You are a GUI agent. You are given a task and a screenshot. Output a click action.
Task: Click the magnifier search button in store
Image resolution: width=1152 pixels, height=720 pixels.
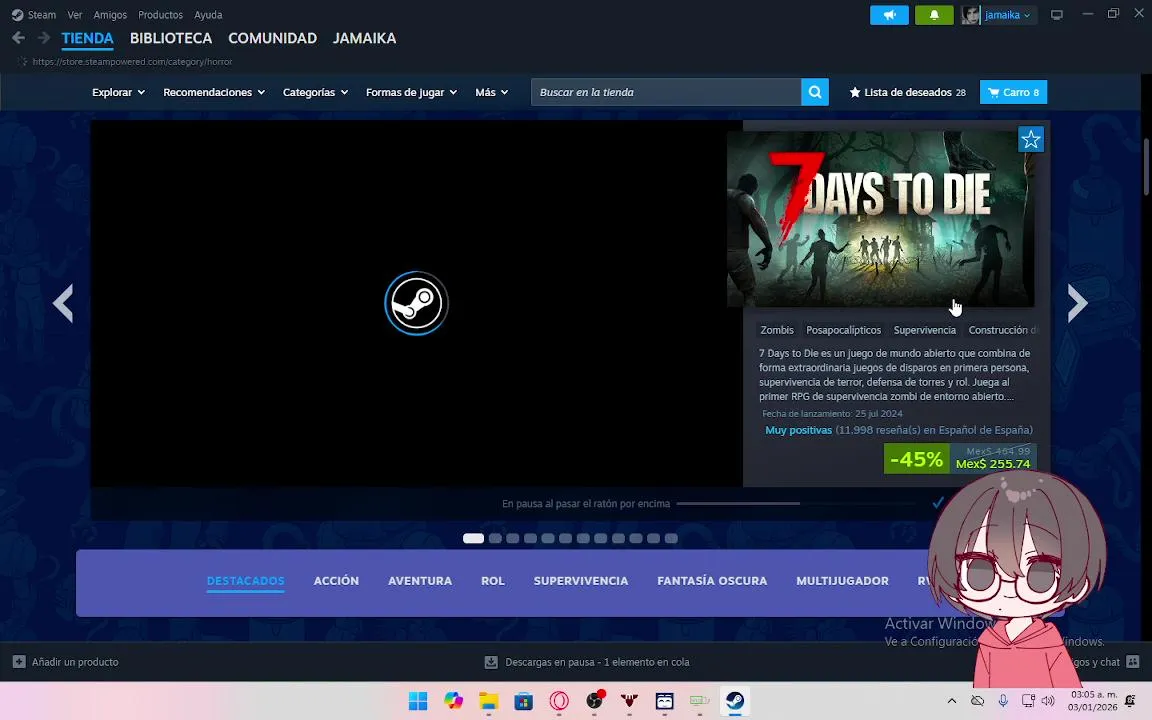[x=815, y=92]
